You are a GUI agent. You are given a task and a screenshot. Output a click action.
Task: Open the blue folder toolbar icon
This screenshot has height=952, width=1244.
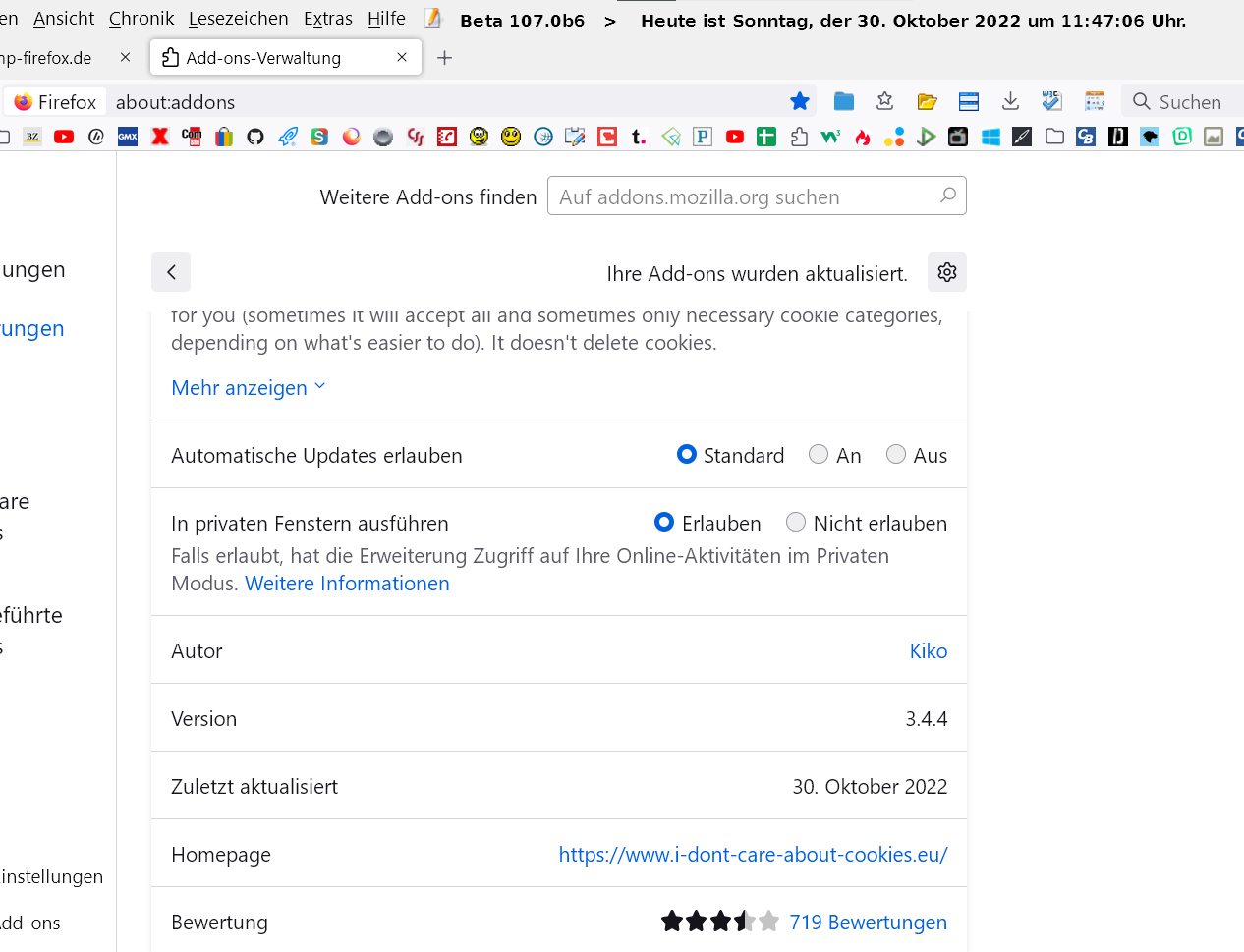844,101
